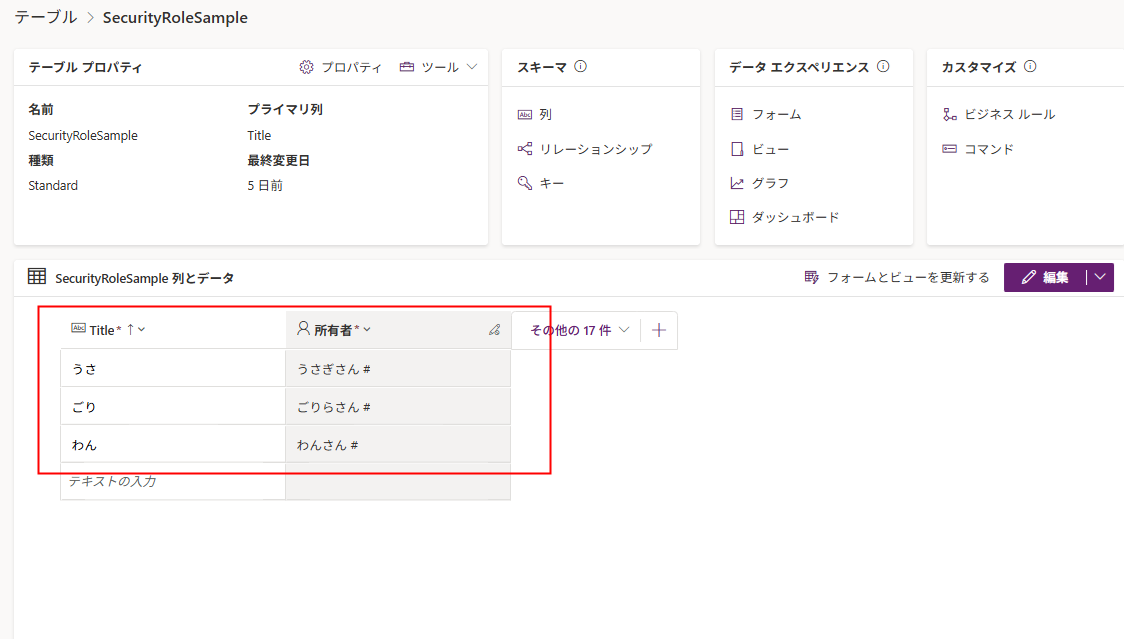Add a new column with plus icon
This screenshot has width=1124, height=639.
click(658, 330)
